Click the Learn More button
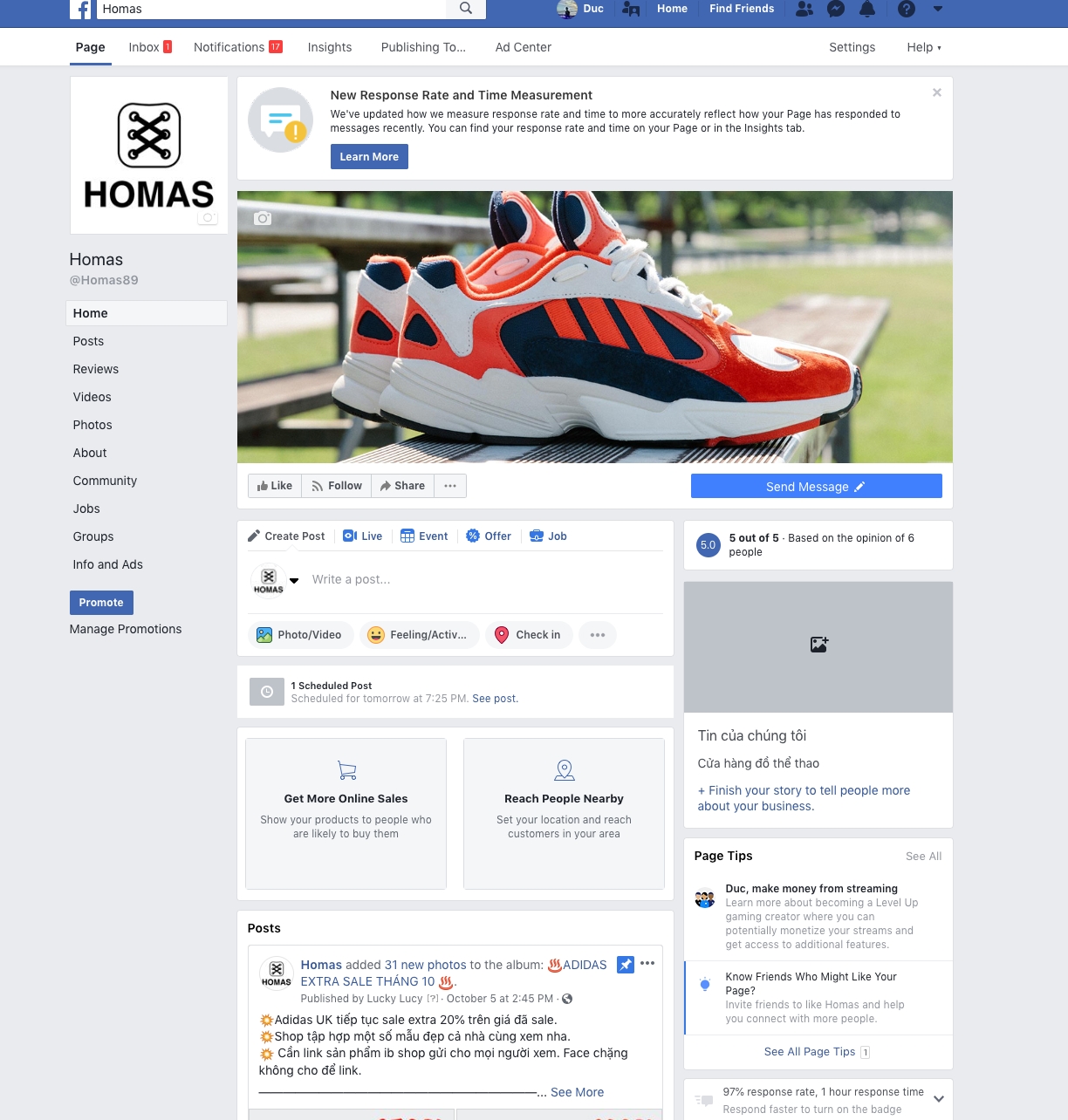The image size is (1068, 1120). coord(369,157)
